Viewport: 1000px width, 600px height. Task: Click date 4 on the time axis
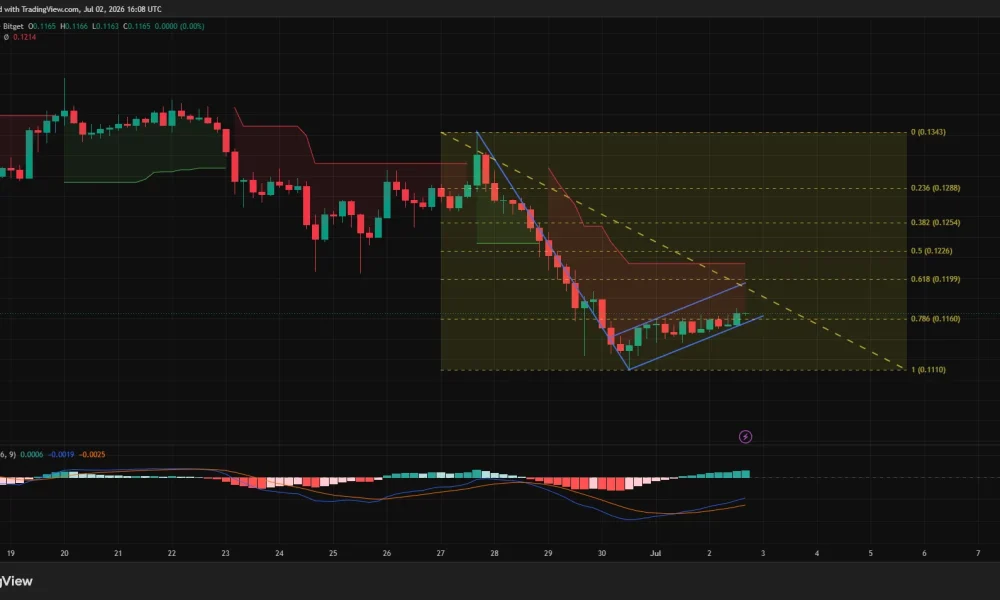(x=817, y=553)
